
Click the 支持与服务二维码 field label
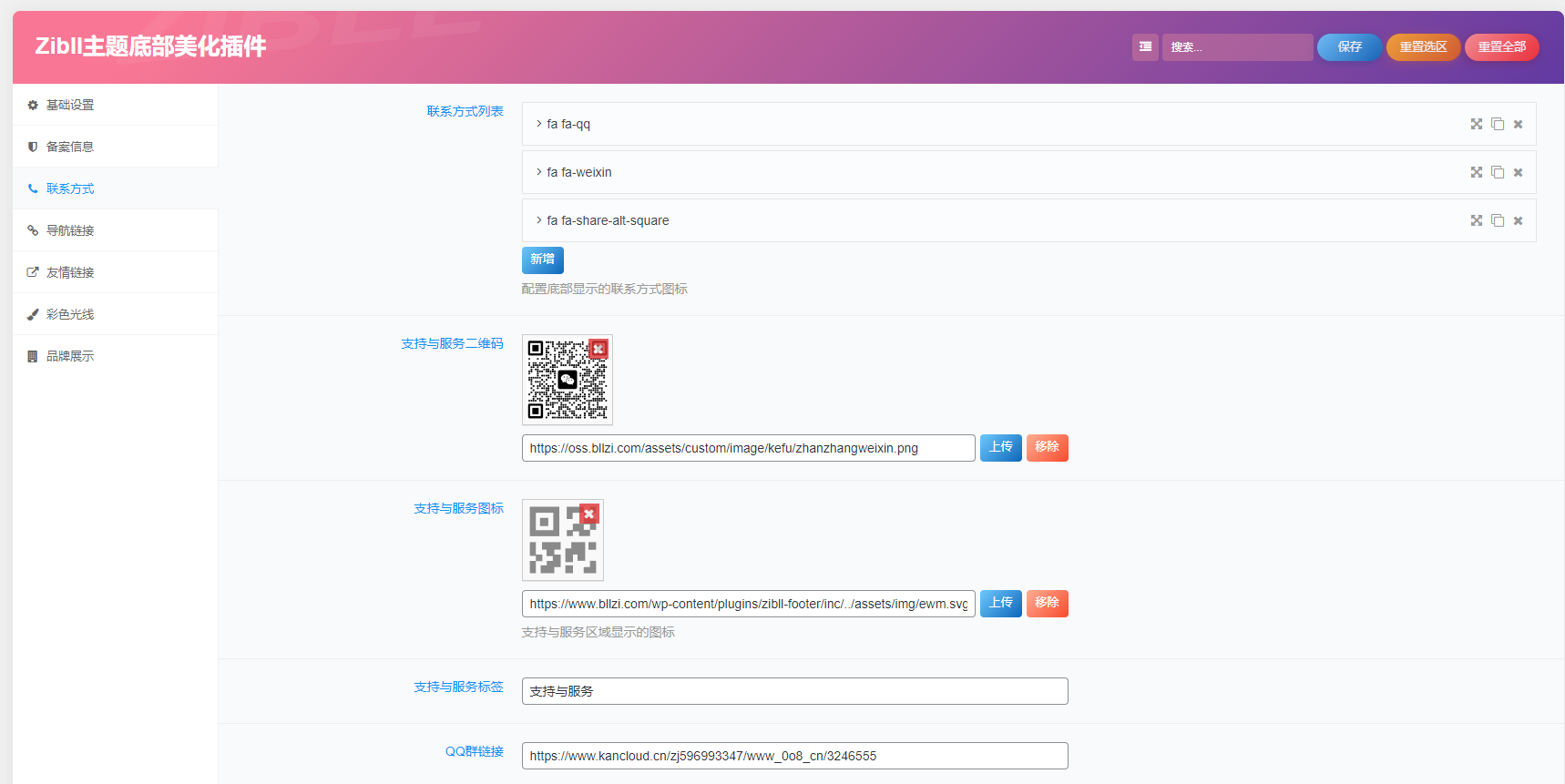click(x=453, y=343)
